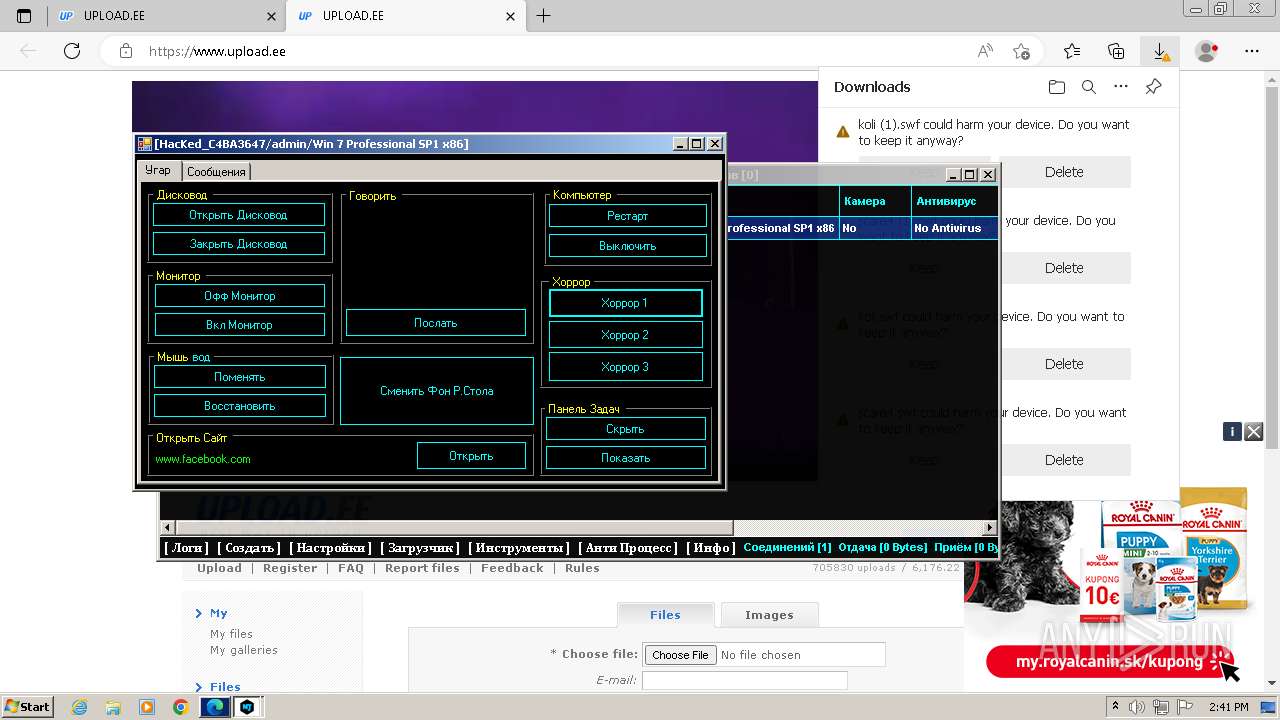Open the [ Инфо ] menu item
Viewport: 1280px width, 720px height.
tap(711, 548)
